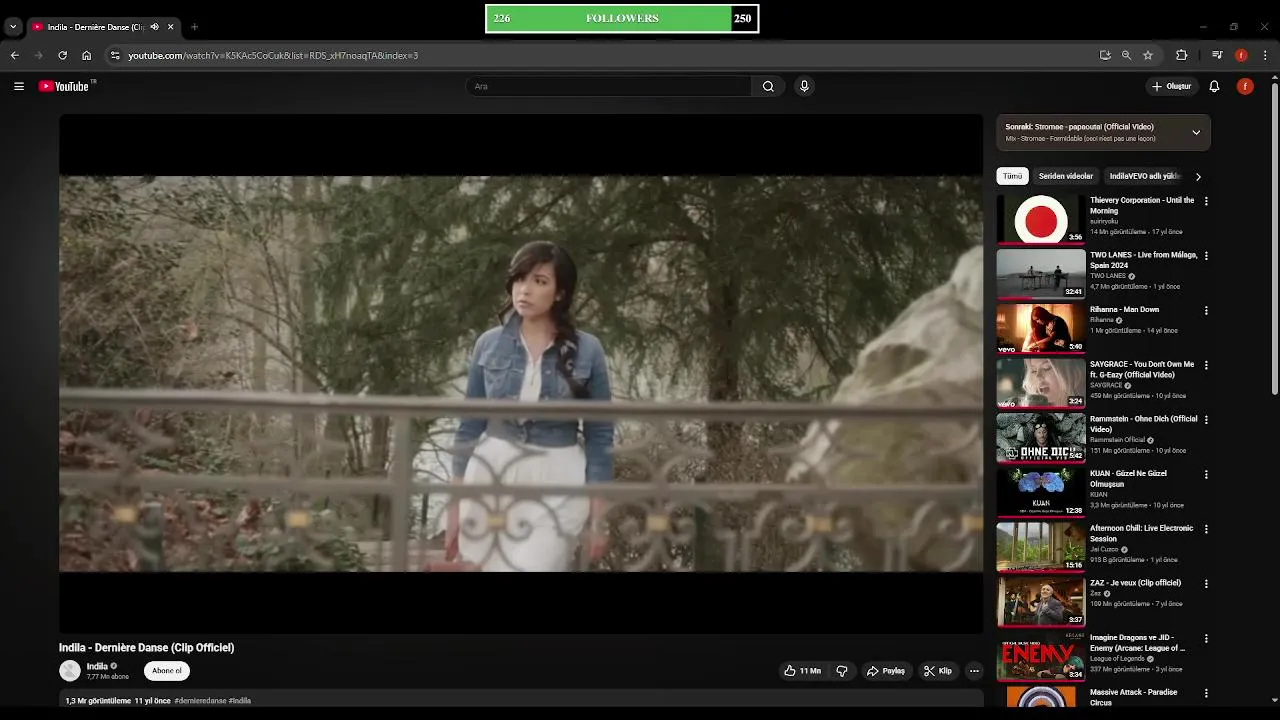The width and height of the screenshot is (1280, 720).
Task: Like the Indila video
Action: (803, 671)
